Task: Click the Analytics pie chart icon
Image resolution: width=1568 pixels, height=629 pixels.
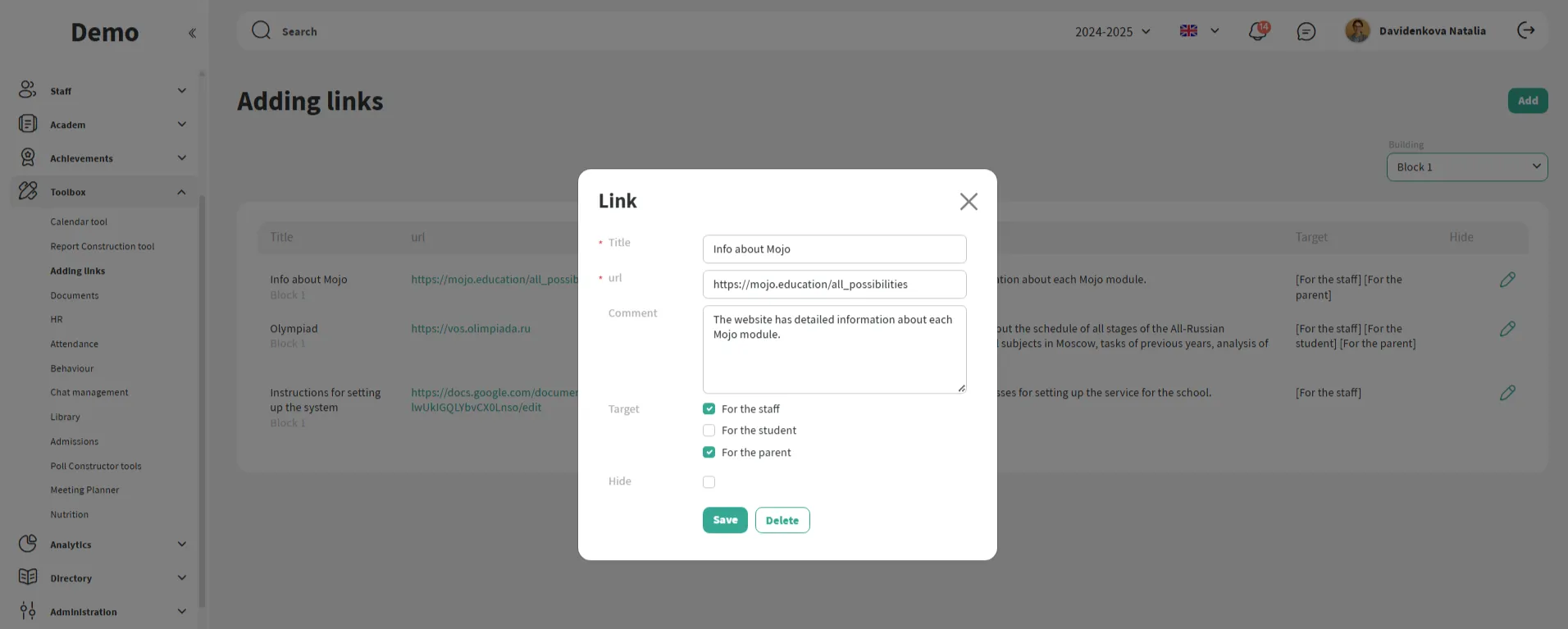Action: (28, 544)
